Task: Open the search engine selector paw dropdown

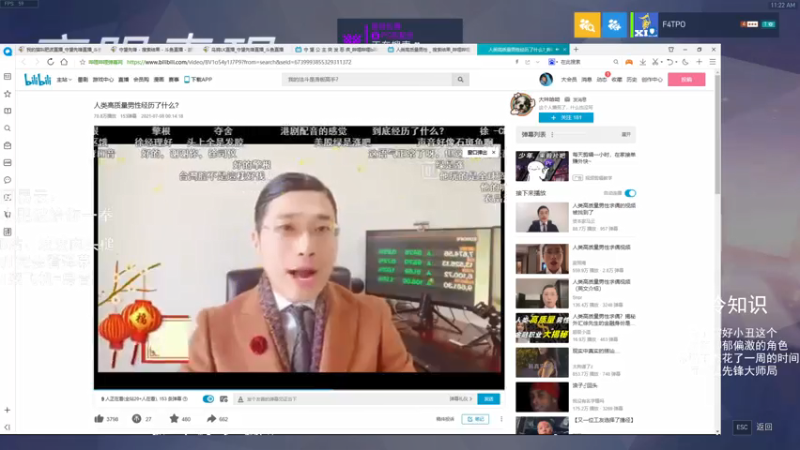Action: click(x=552, y=62)
